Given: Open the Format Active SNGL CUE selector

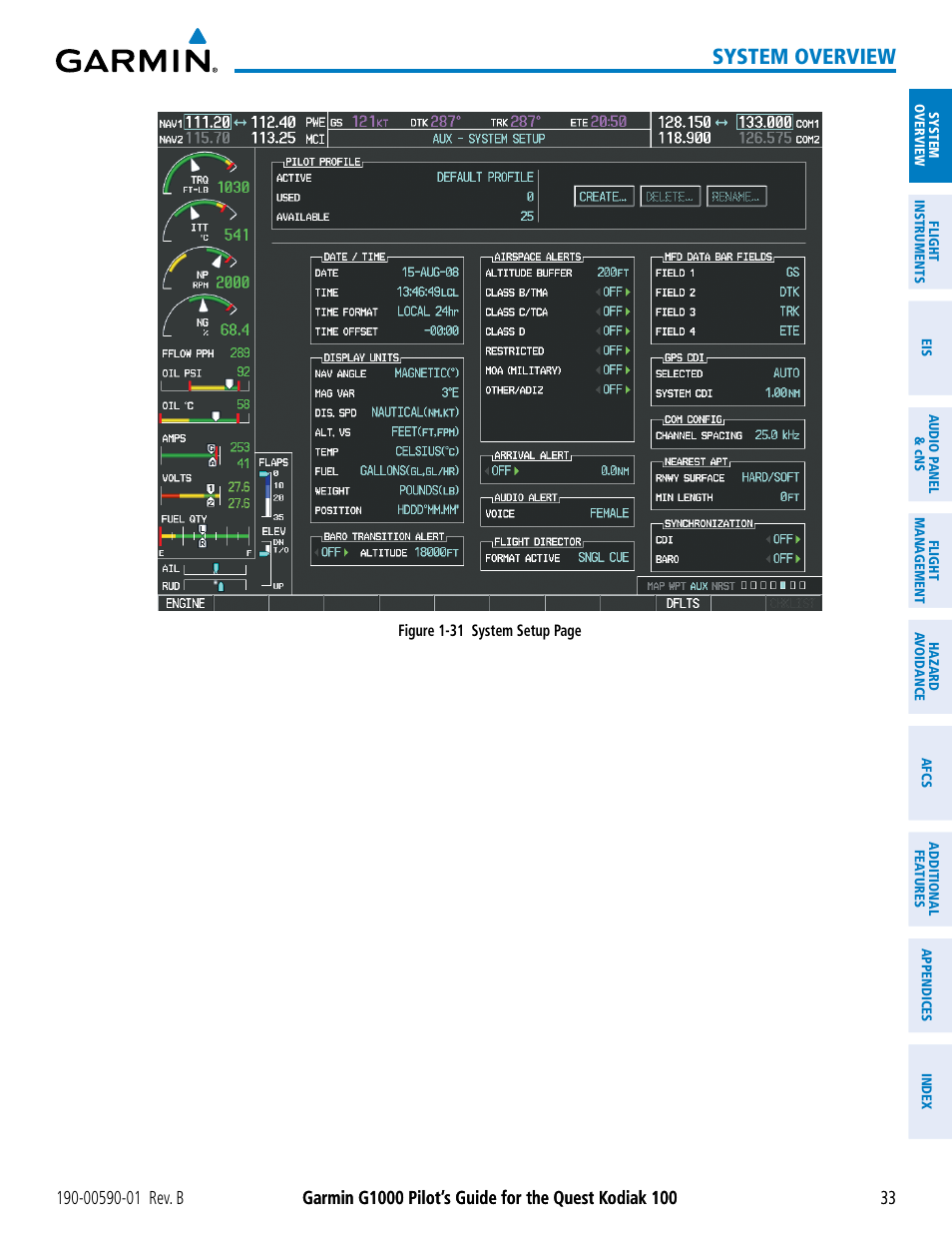Looking at the screenshot, I should point(604,558).
